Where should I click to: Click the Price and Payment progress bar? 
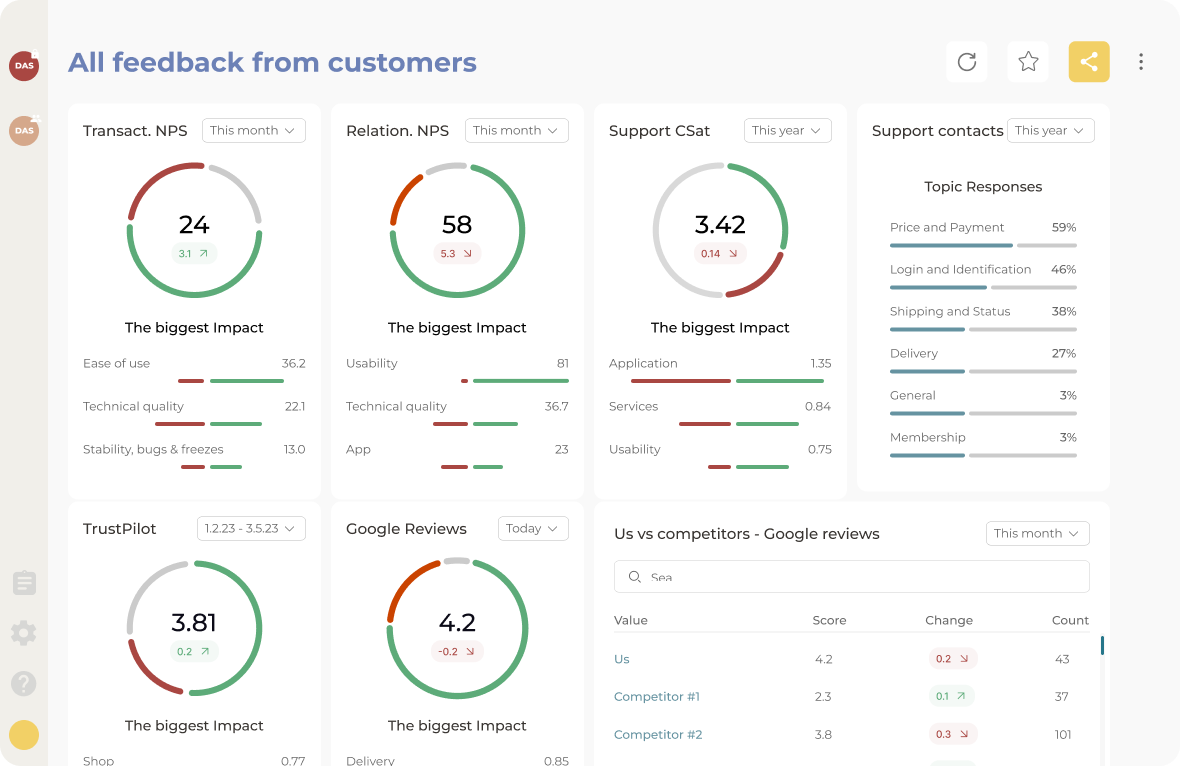pyautogui.click(x=983, y=243)
